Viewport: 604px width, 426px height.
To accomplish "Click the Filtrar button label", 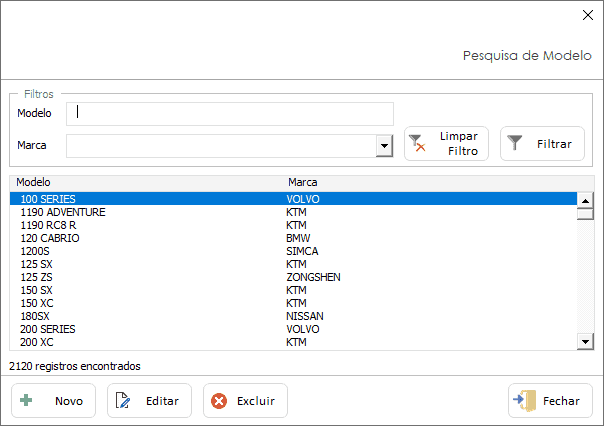I will pyautogui.click(x=554, y=144).
